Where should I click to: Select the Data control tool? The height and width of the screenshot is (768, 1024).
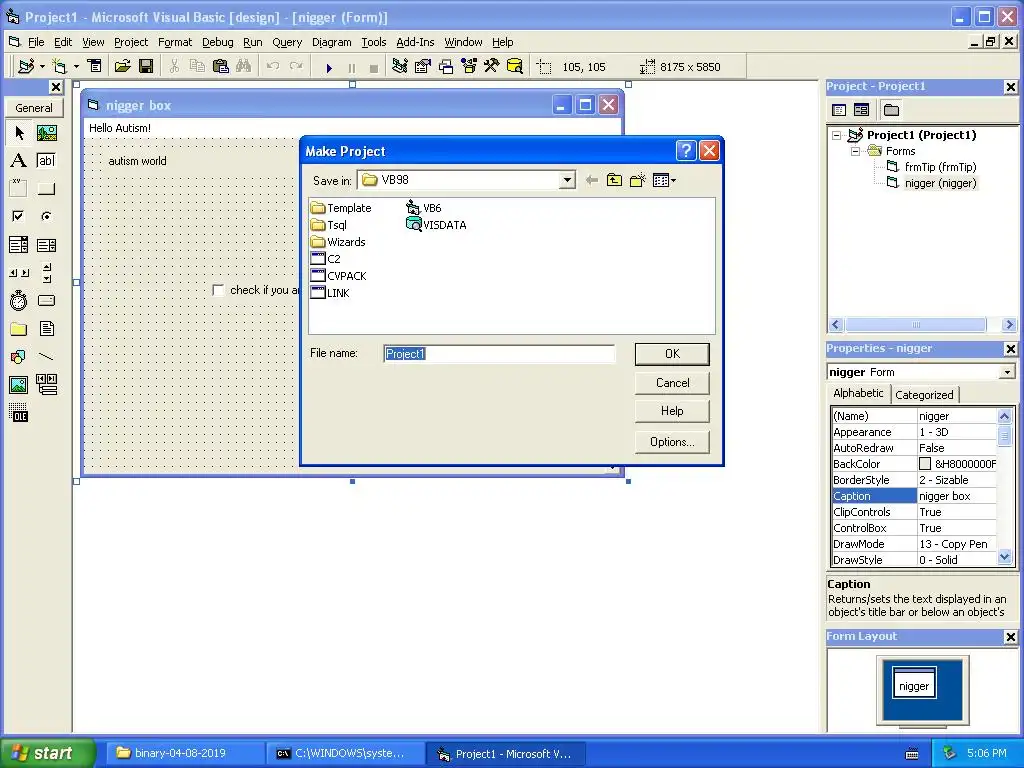46,385
